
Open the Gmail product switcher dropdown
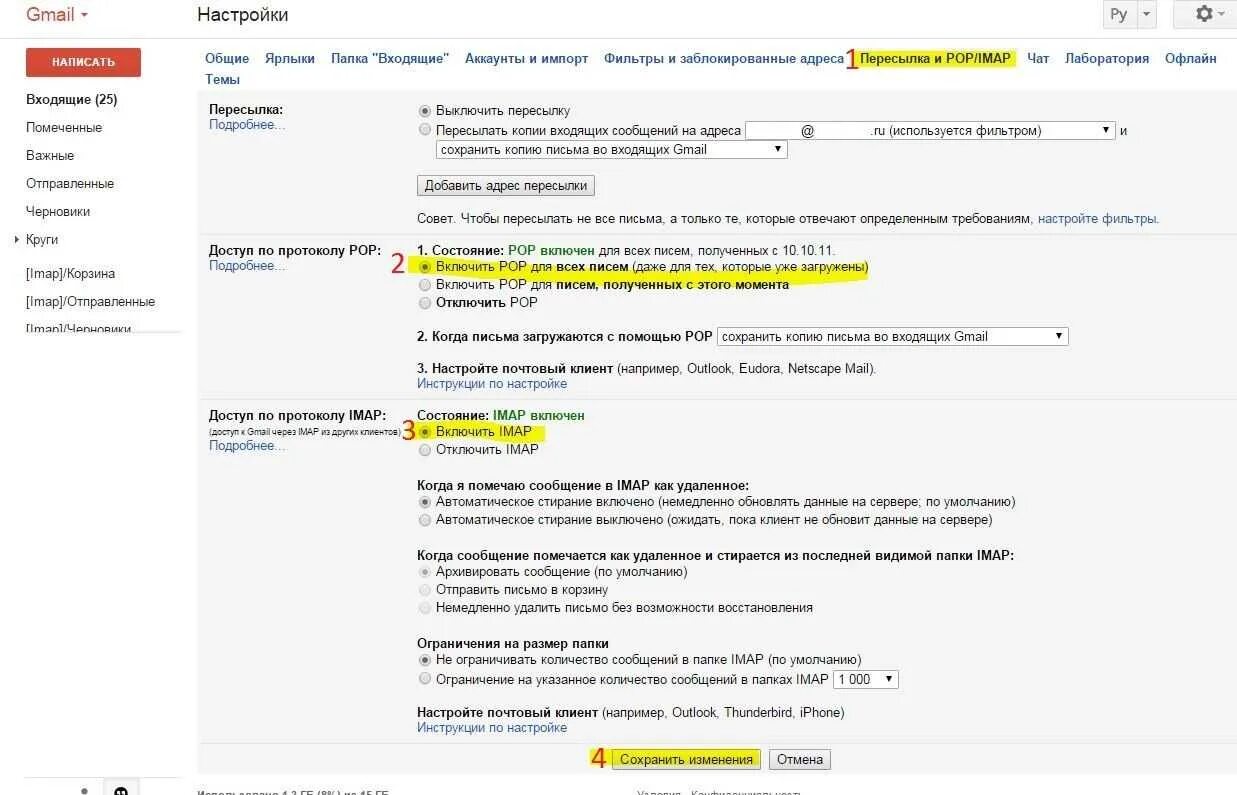(x=57, y=15)
